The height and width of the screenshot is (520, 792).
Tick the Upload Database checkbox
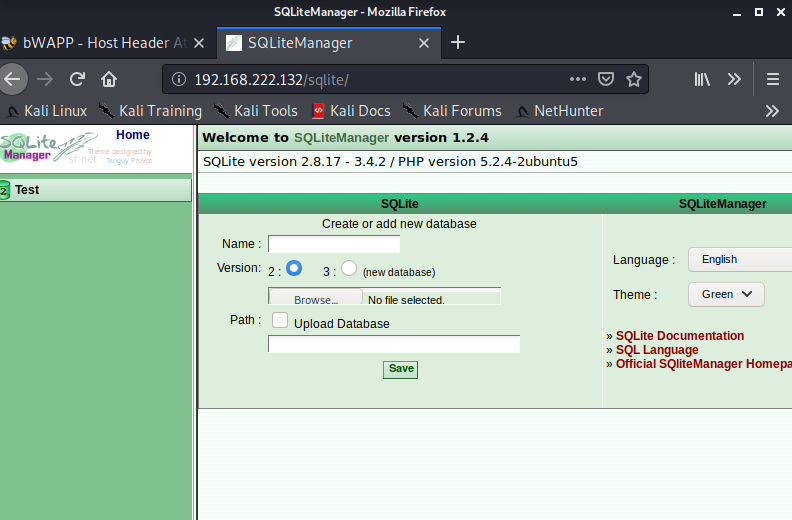(280, 320)
